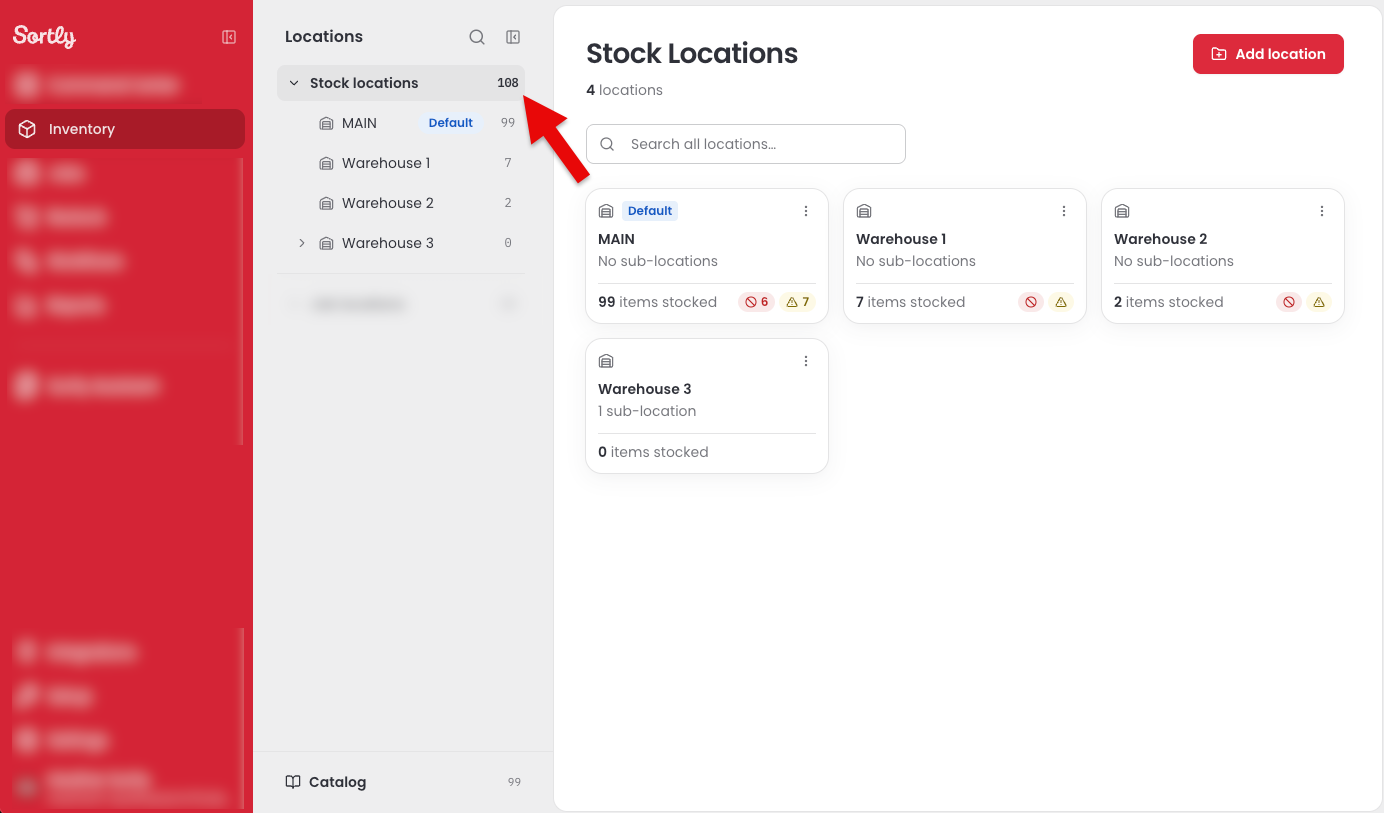Image resolution: width=1384 pixels, height=813 pixels.
Task: Open Warehouse 3 card options menu
Action: pos(806,361)
